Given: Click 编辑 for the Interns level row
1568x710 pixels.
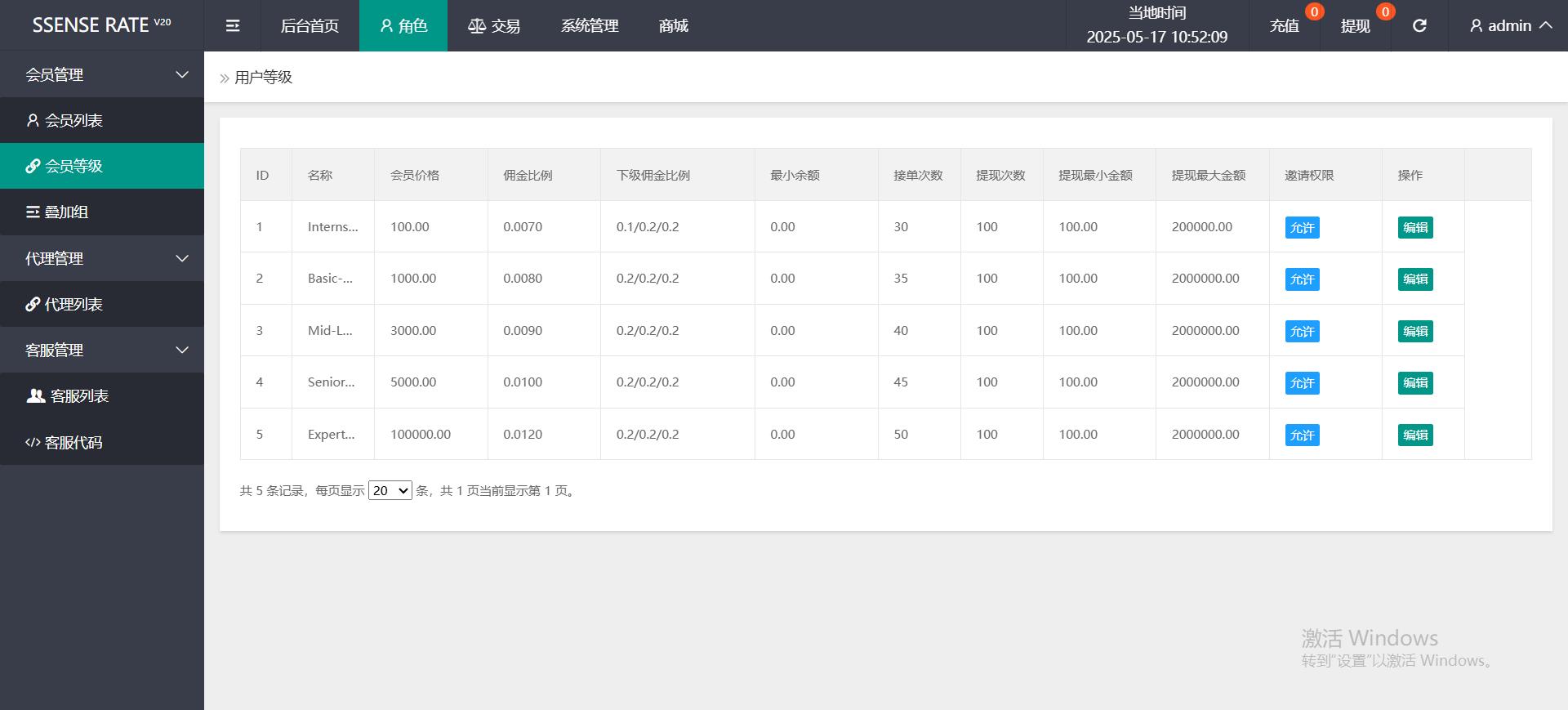Looking at the screenshot, I should [x=1415, y=227].
